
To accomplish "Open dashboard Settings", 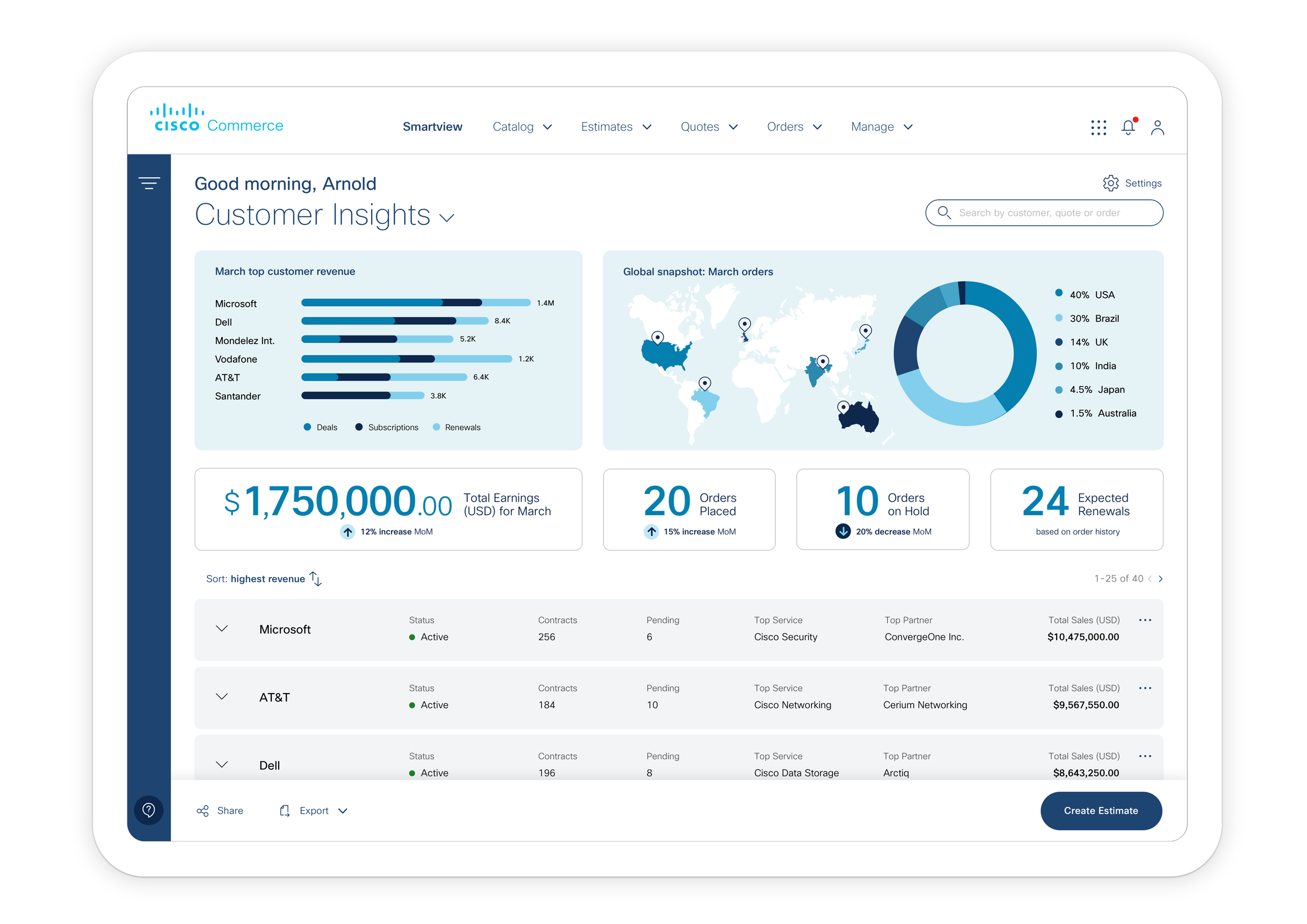I will click(x=1132, y=182).
